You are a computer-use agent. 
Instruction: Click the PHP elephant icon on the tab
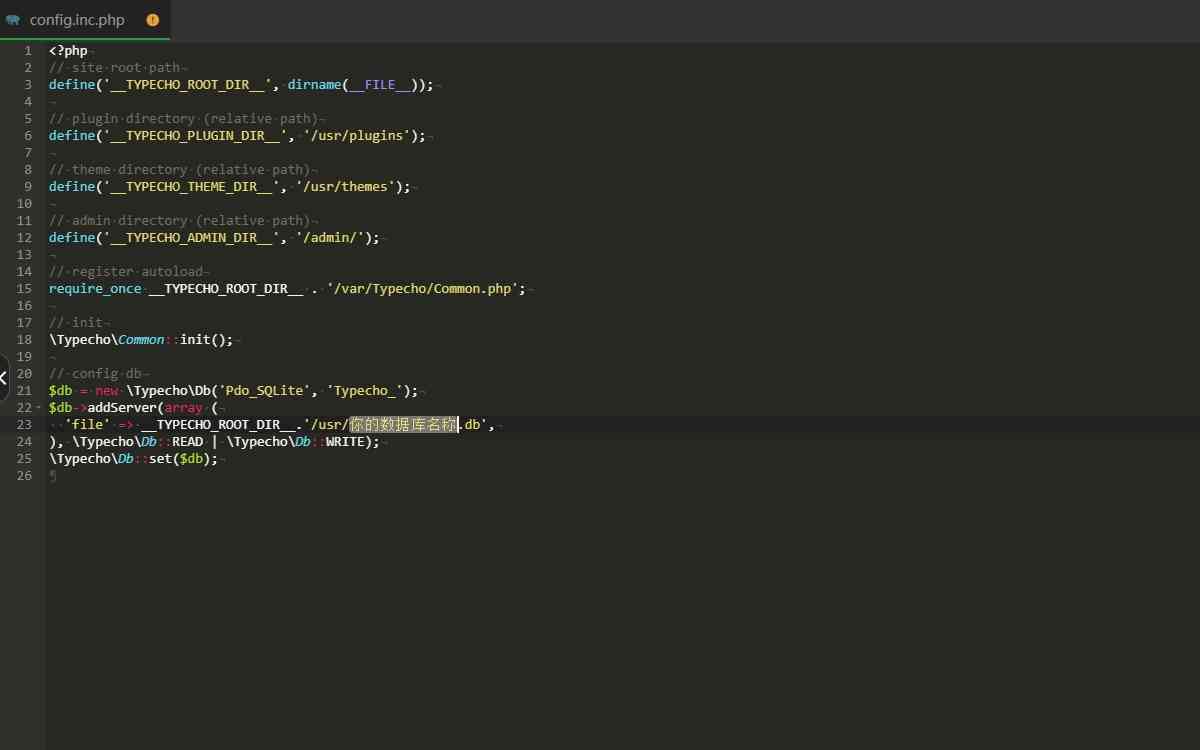tap(13, 20)
